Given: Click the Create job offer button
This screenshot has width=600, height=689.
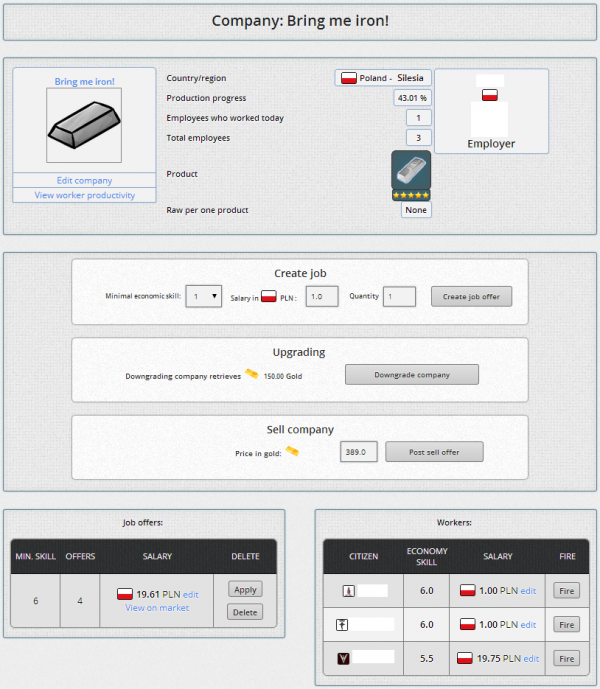Looking at the screenshot, I should click(471, 297).
